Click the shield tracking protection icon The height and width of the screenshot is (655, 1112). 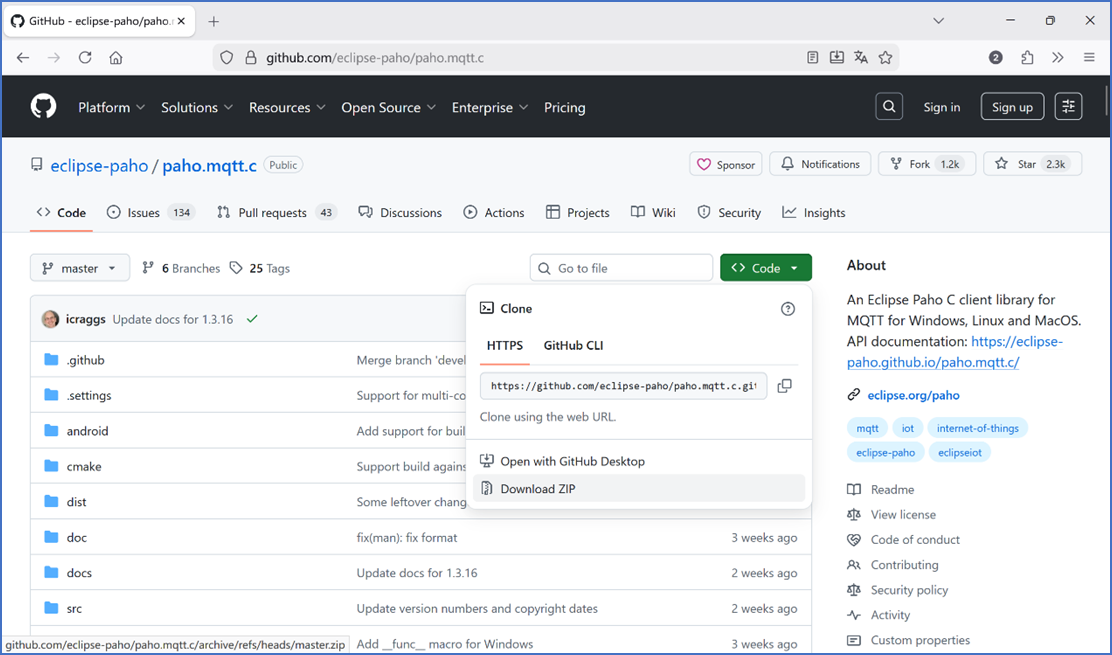226,57
